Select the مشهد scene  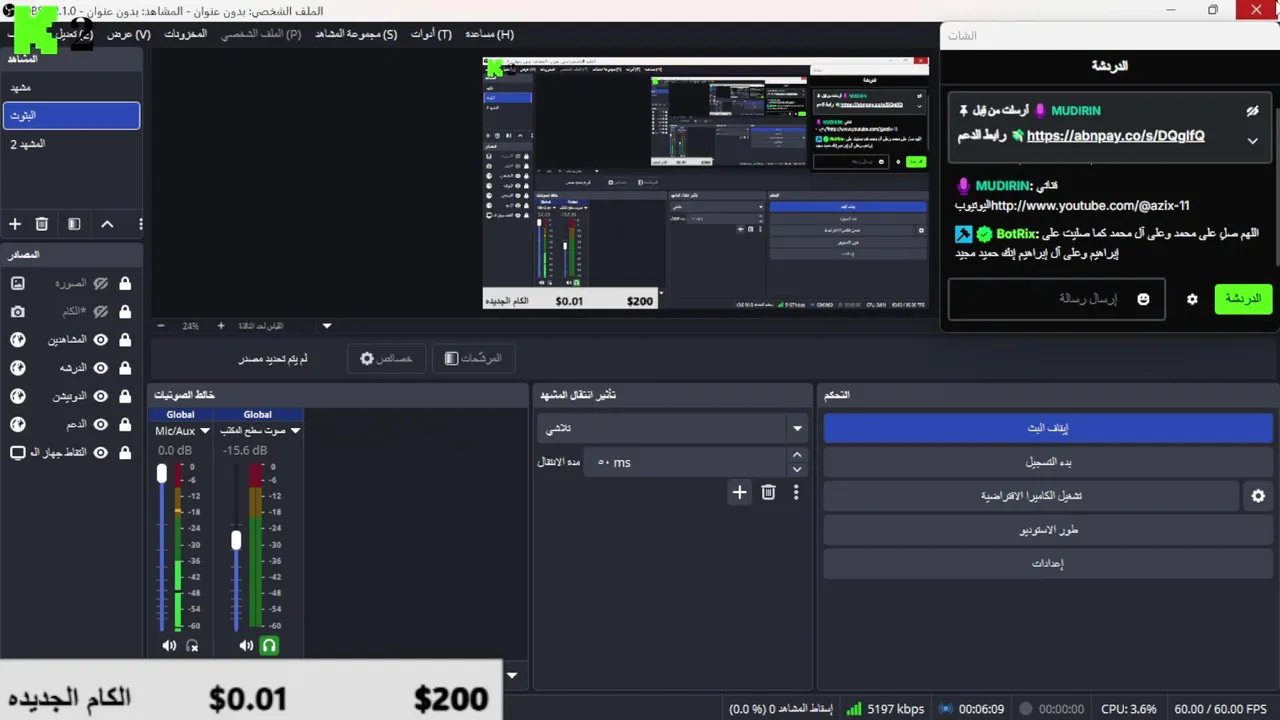pos(71,88)
